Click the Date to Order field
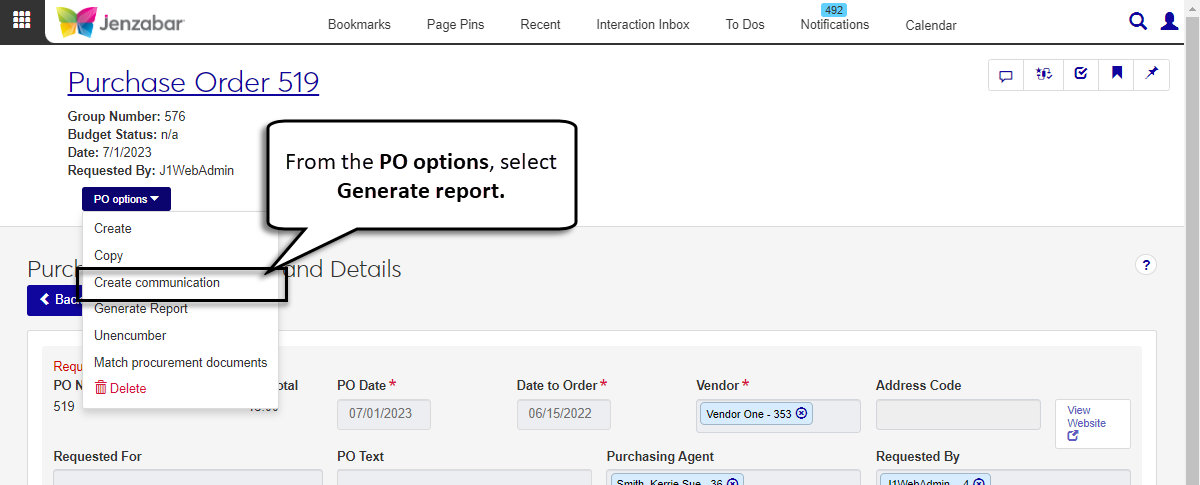1200x485 pixels. pyautogui.click(x=564, y=414)
